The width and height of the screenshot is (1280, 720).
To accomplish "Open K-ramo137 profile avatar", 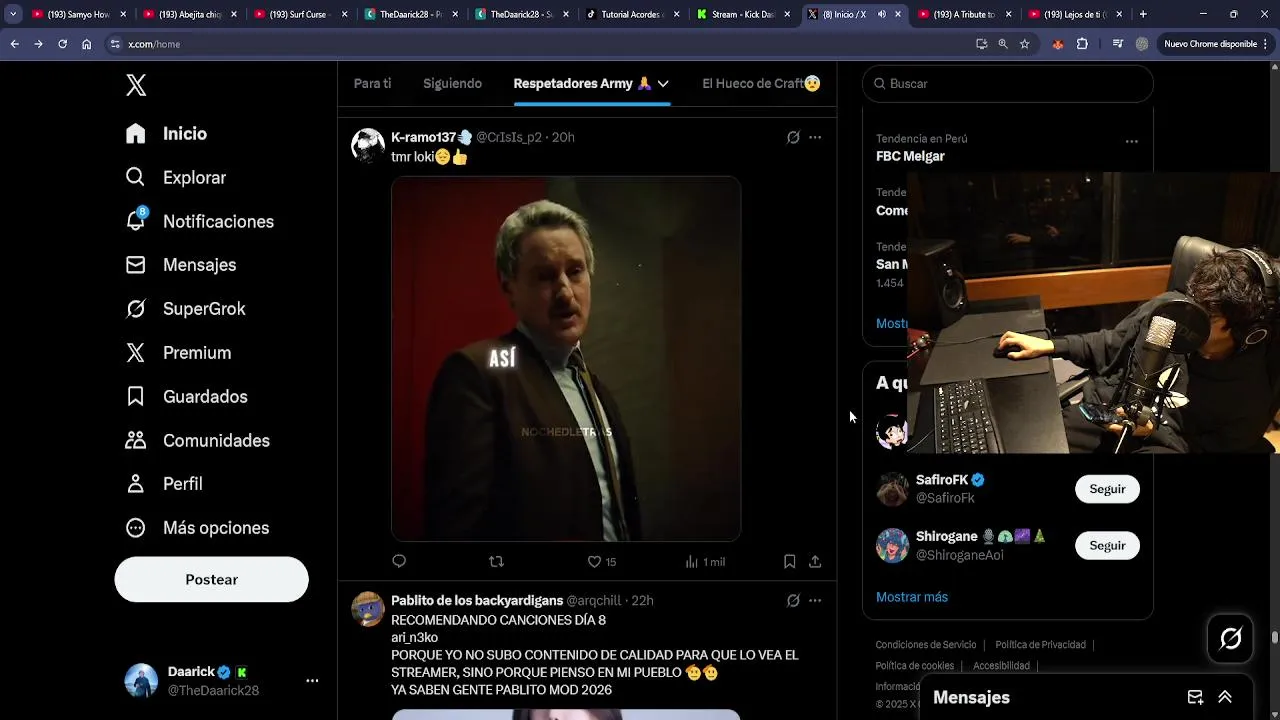I will tap(368, 145).
